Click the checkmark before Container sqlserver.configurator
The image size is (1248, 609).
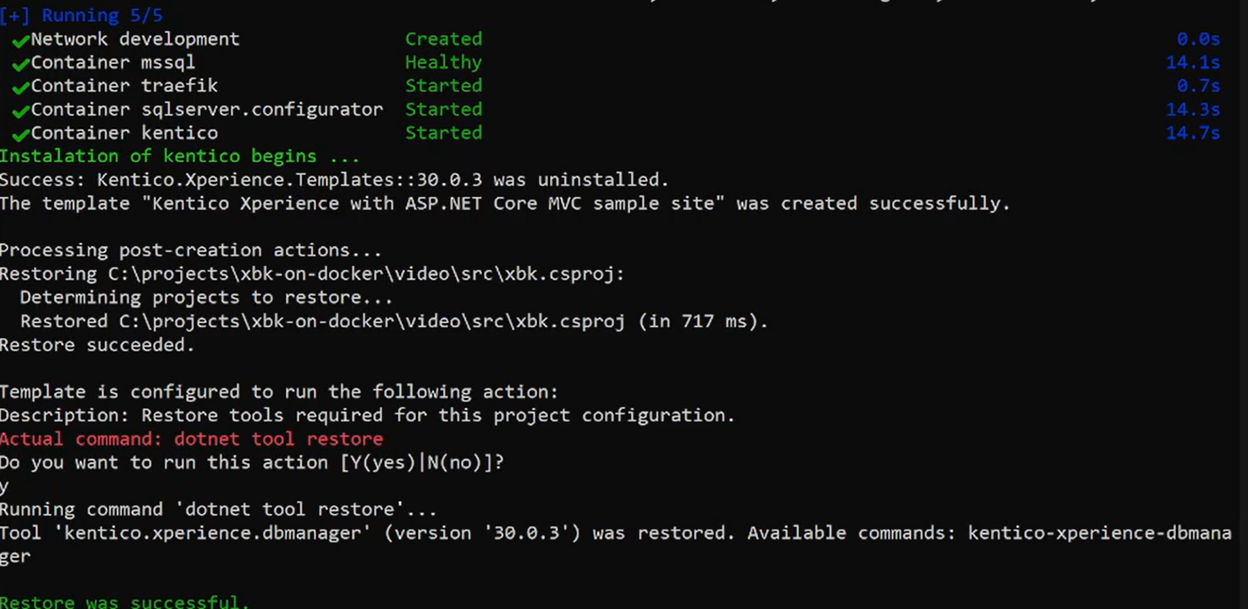coord(19,110)
